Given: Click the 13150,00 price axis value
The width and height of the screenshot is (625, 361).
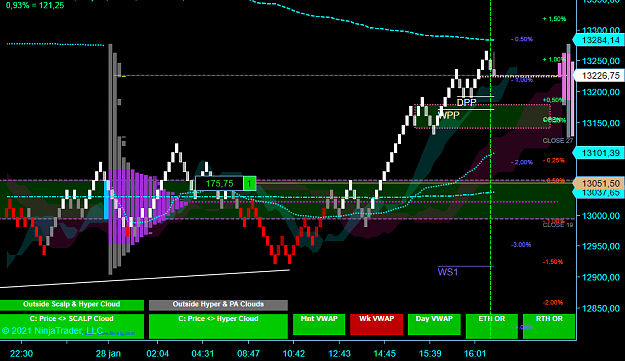Looking at the screenshot, I should [x=601, y=123].
